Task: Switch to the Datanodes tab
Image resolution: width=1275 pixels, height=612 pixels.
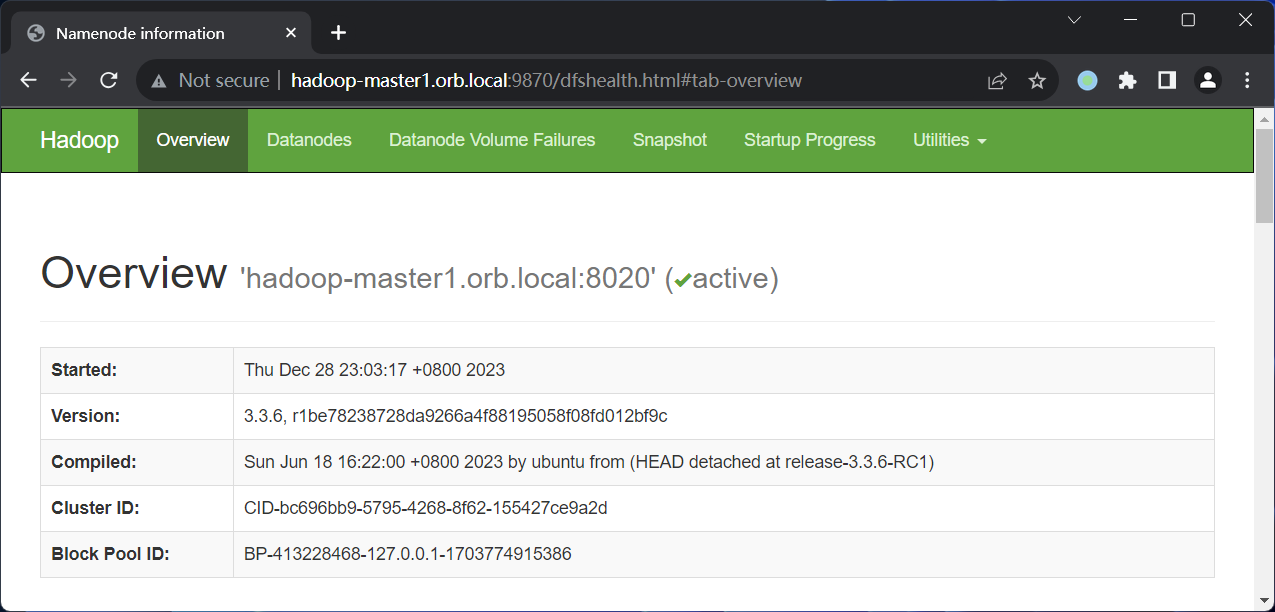Action: pos(309,140)
